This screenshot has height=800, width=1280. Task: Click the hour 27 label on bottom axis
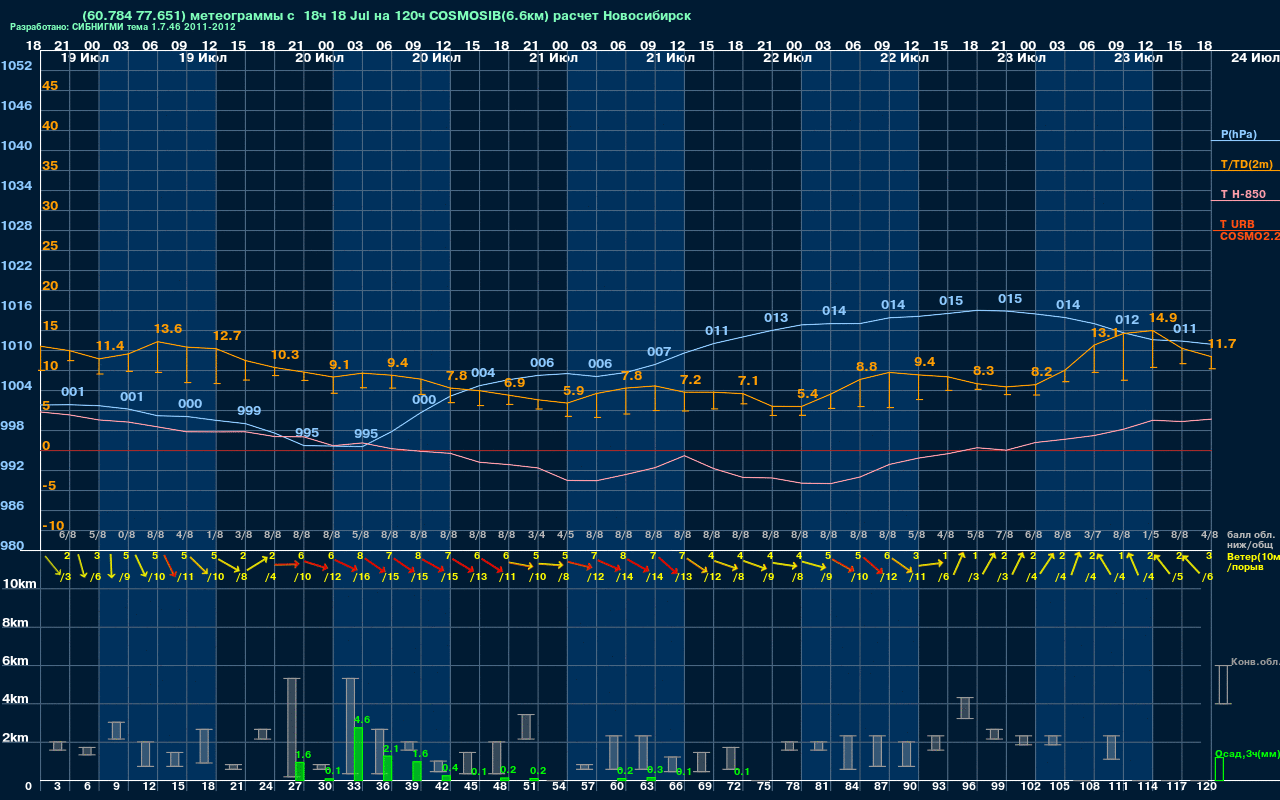[x=295, y=787]
